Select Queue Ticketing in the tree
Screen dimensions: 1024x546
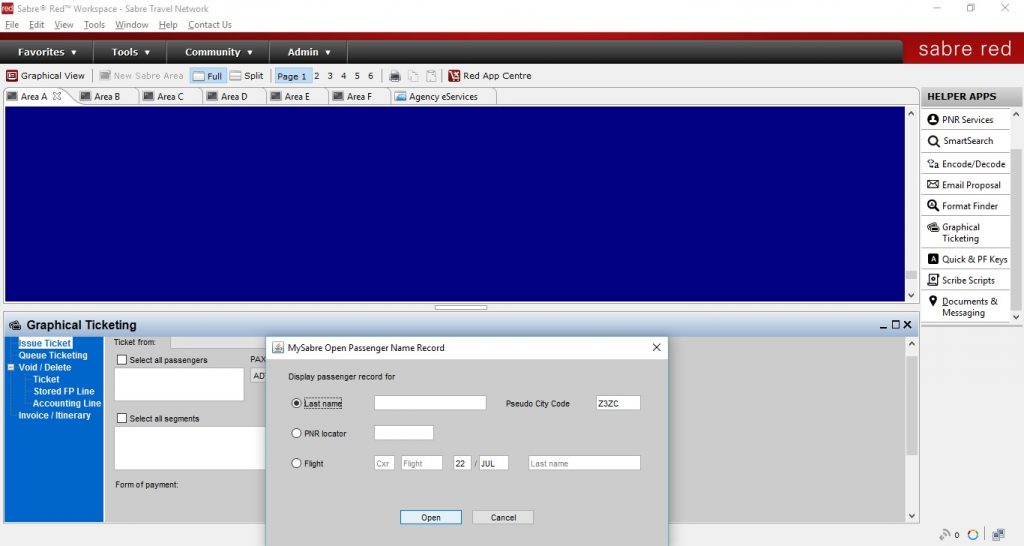[53, 355]
